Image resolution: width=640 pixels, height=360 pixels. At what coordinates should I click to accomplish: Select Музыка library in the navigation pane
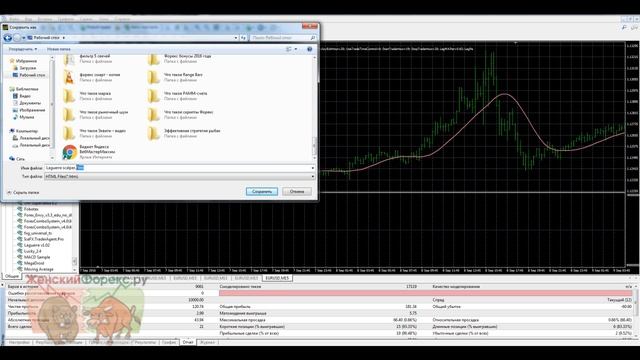pos(23,117)
